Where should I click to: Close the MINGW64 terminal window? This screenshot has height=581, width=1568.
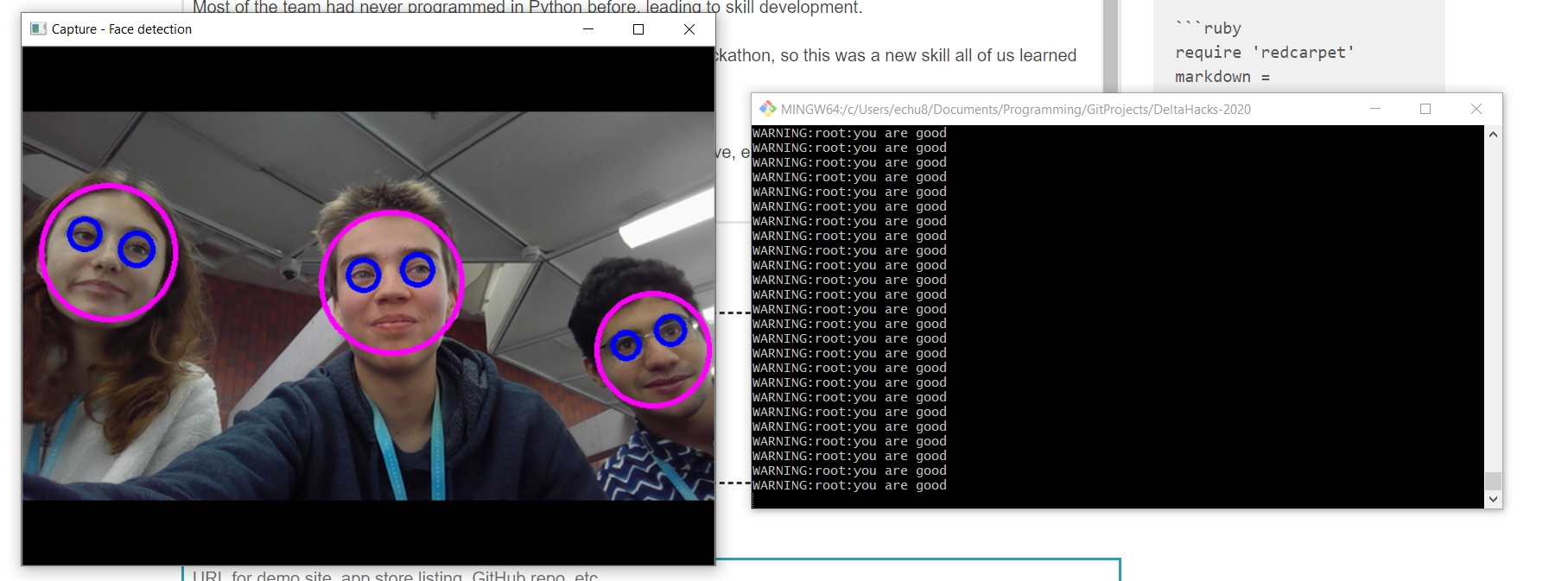[1476, 109]
